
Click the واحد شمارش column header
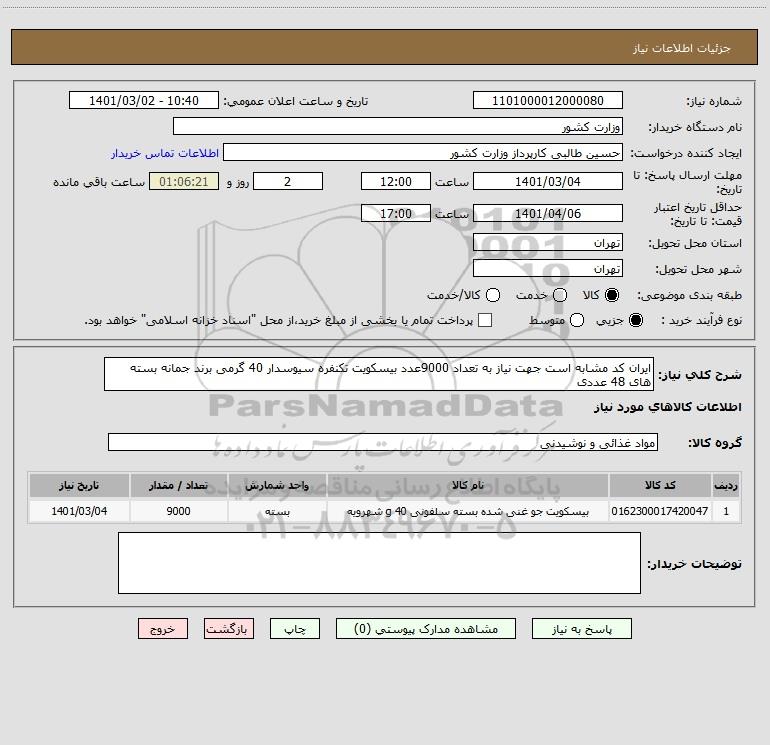(x=277, y=485)
